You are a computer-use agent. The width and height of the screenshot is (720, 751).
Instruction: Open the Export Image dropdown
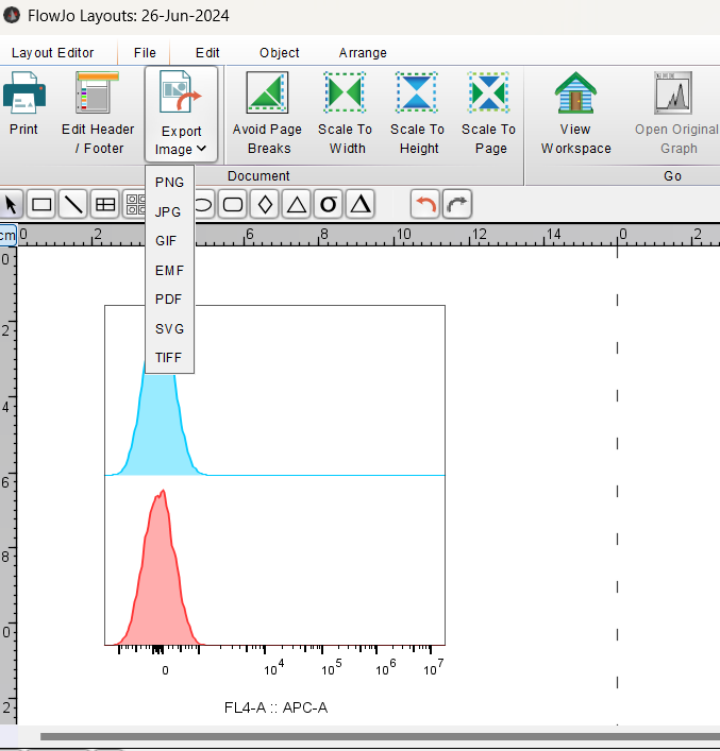(x=181, y=114)
